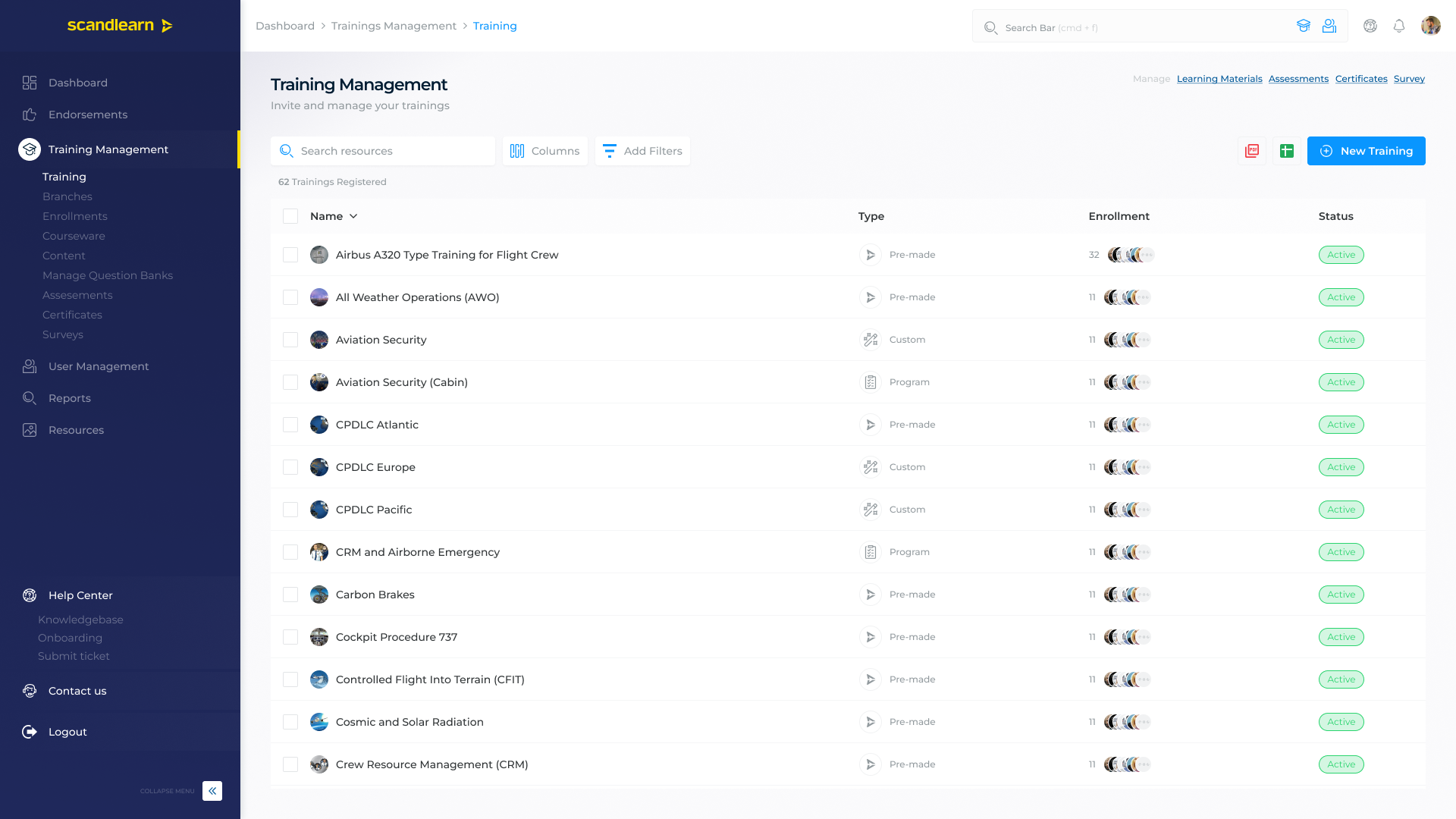
Task: Open Survey link at top
Action: 1409,79
